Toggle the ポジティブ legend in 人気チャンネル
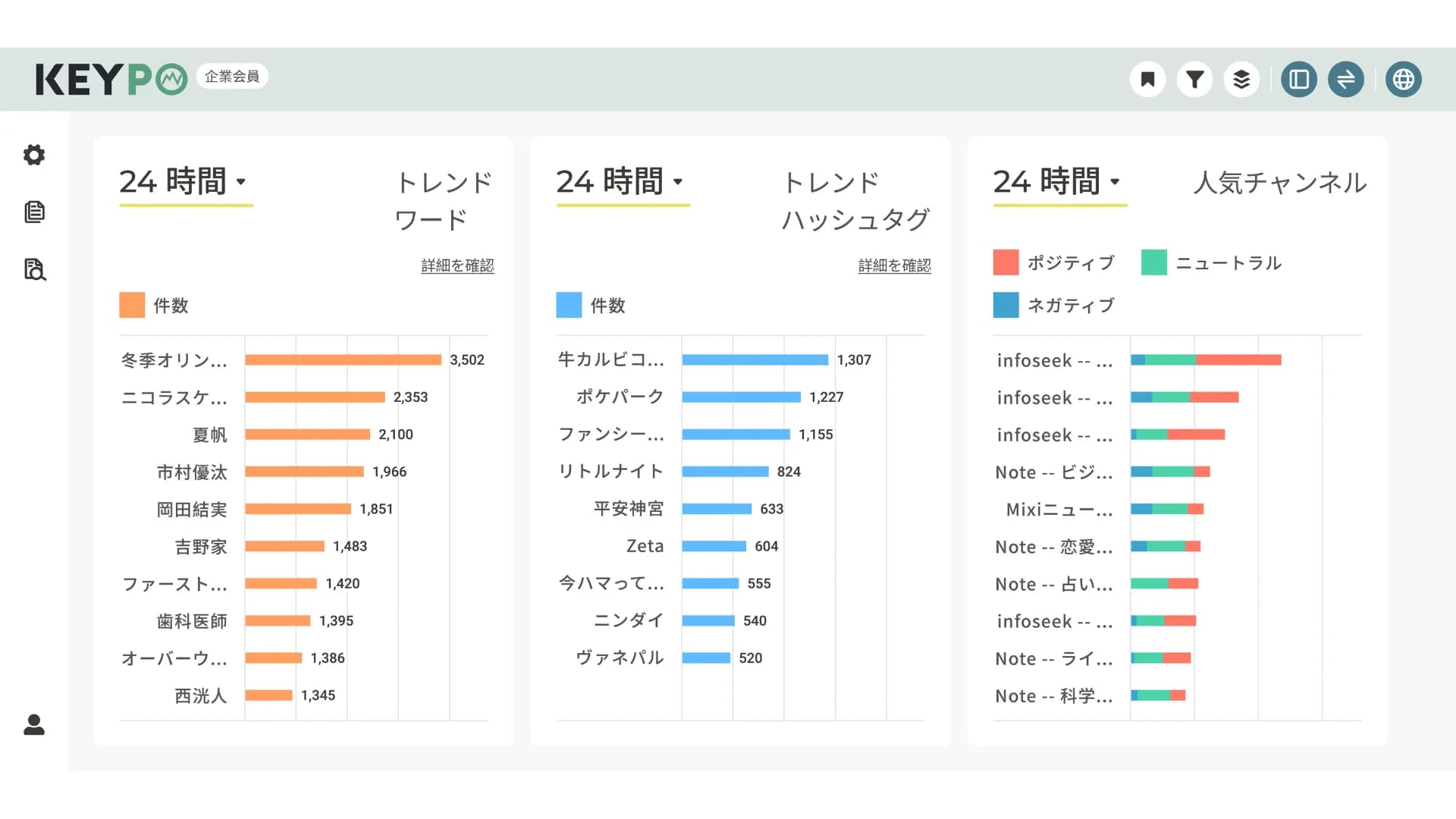Viewport: 1456px width, 819px height. click(1054, 262)
